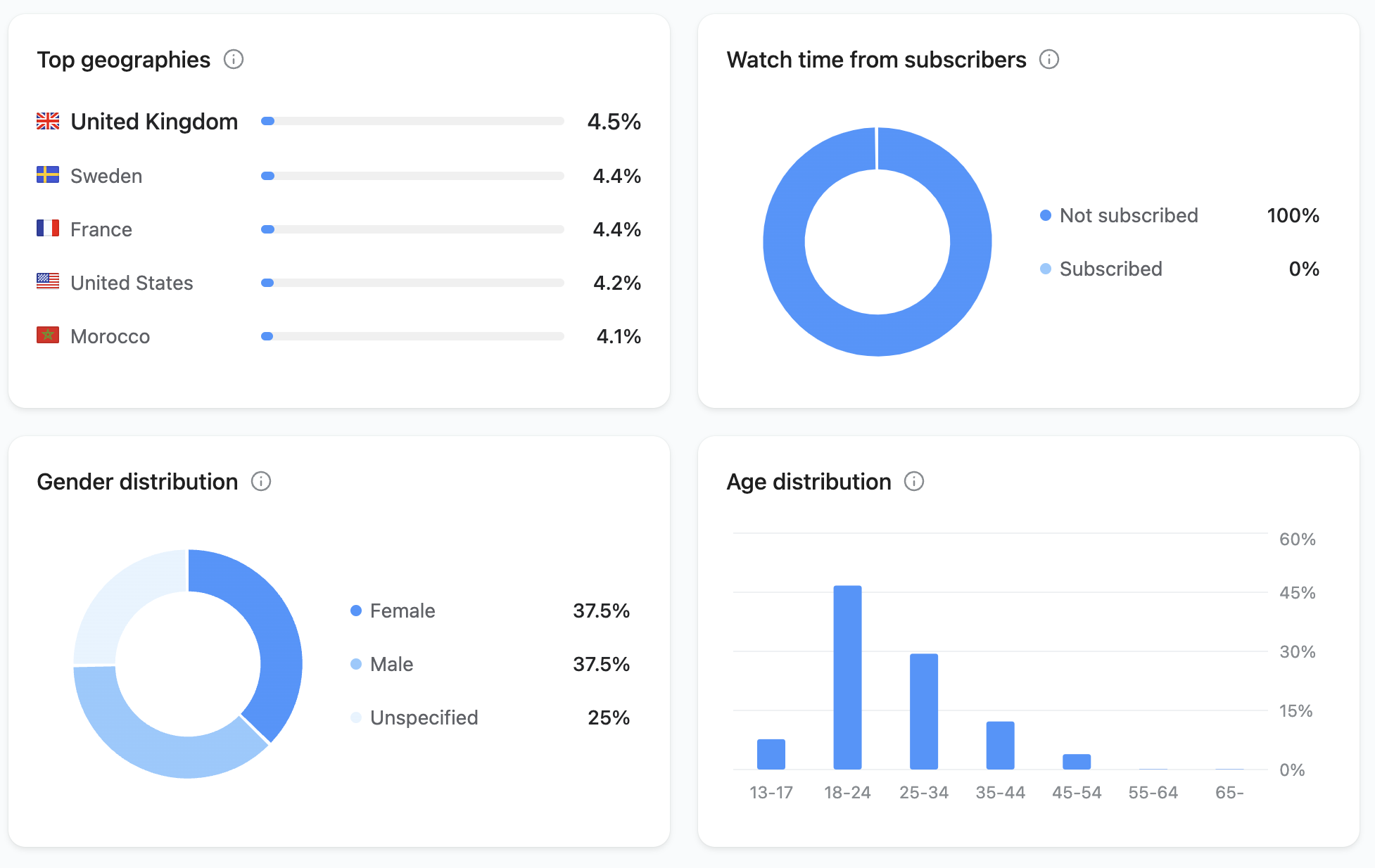Click the 18-24 age bar
This screenshot has height=868, width=1375.
coord(847,677)
